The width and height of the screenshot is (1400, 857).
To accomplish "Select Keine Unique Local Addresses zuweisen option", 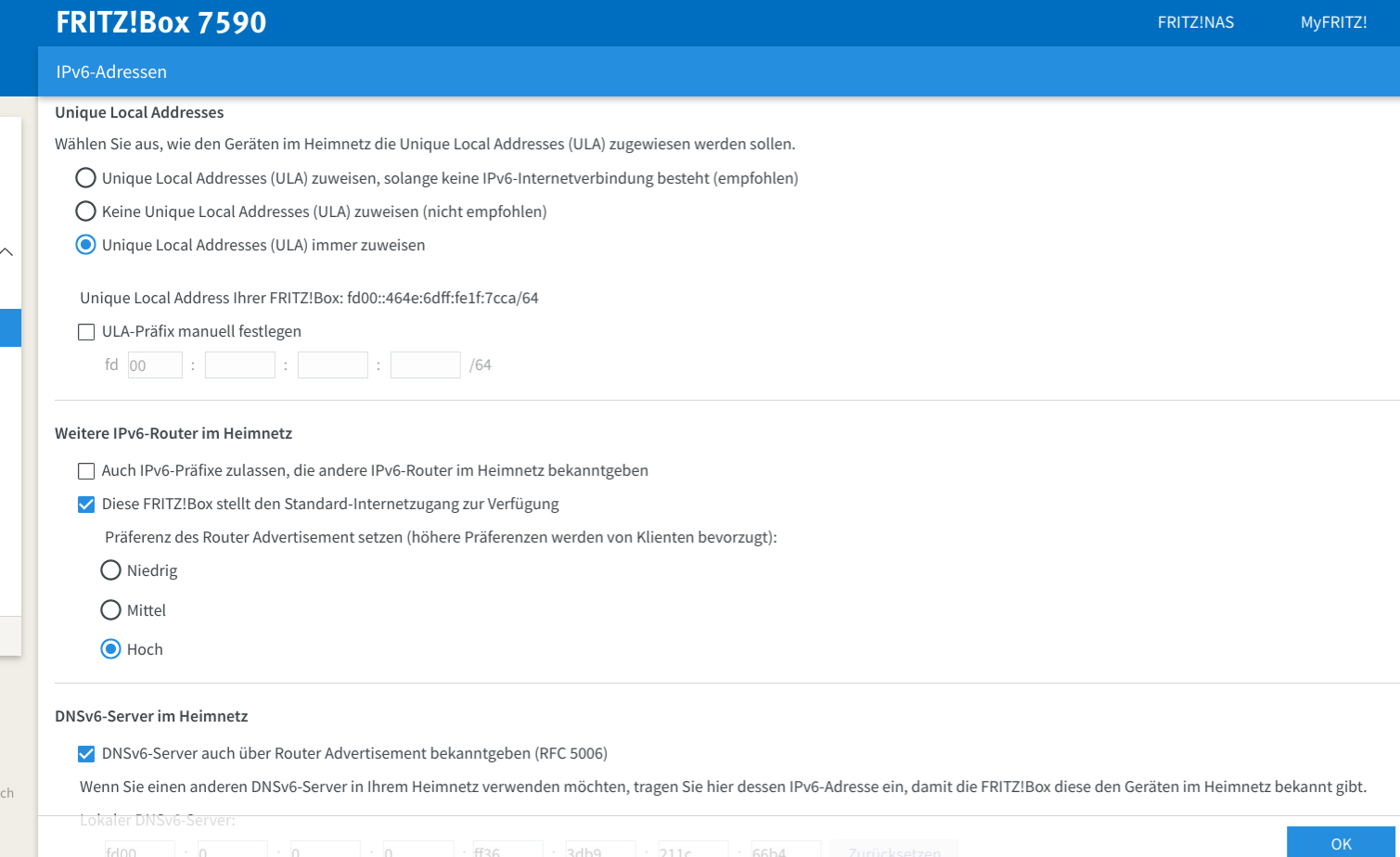I will [85, 211].
